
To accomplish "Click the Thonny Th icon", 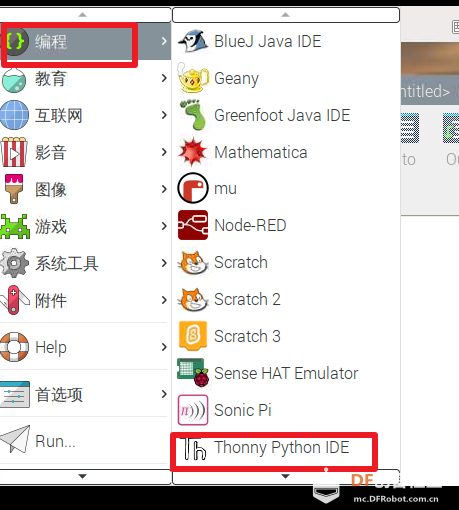I will 193,449.
